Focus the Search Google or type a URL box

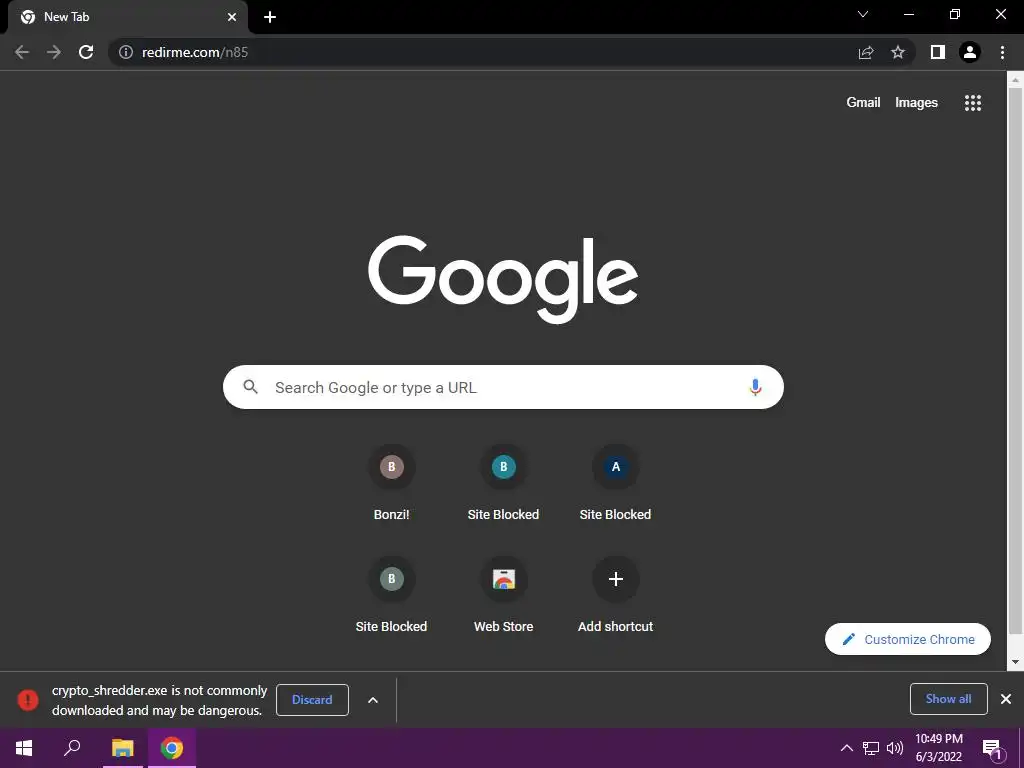tap(503, 387)
